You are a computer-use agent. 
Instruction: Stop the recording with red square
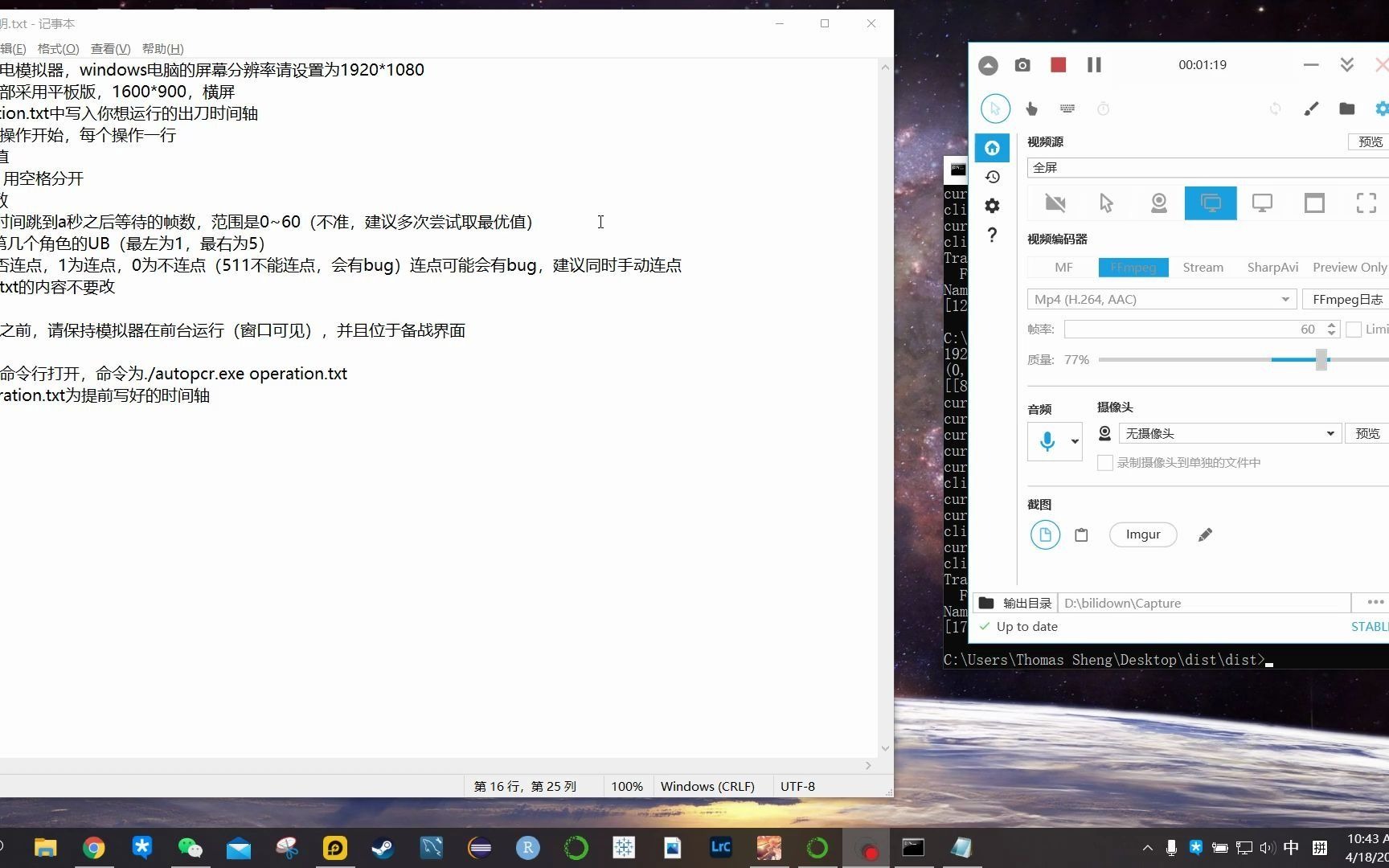click(1058, 65)
